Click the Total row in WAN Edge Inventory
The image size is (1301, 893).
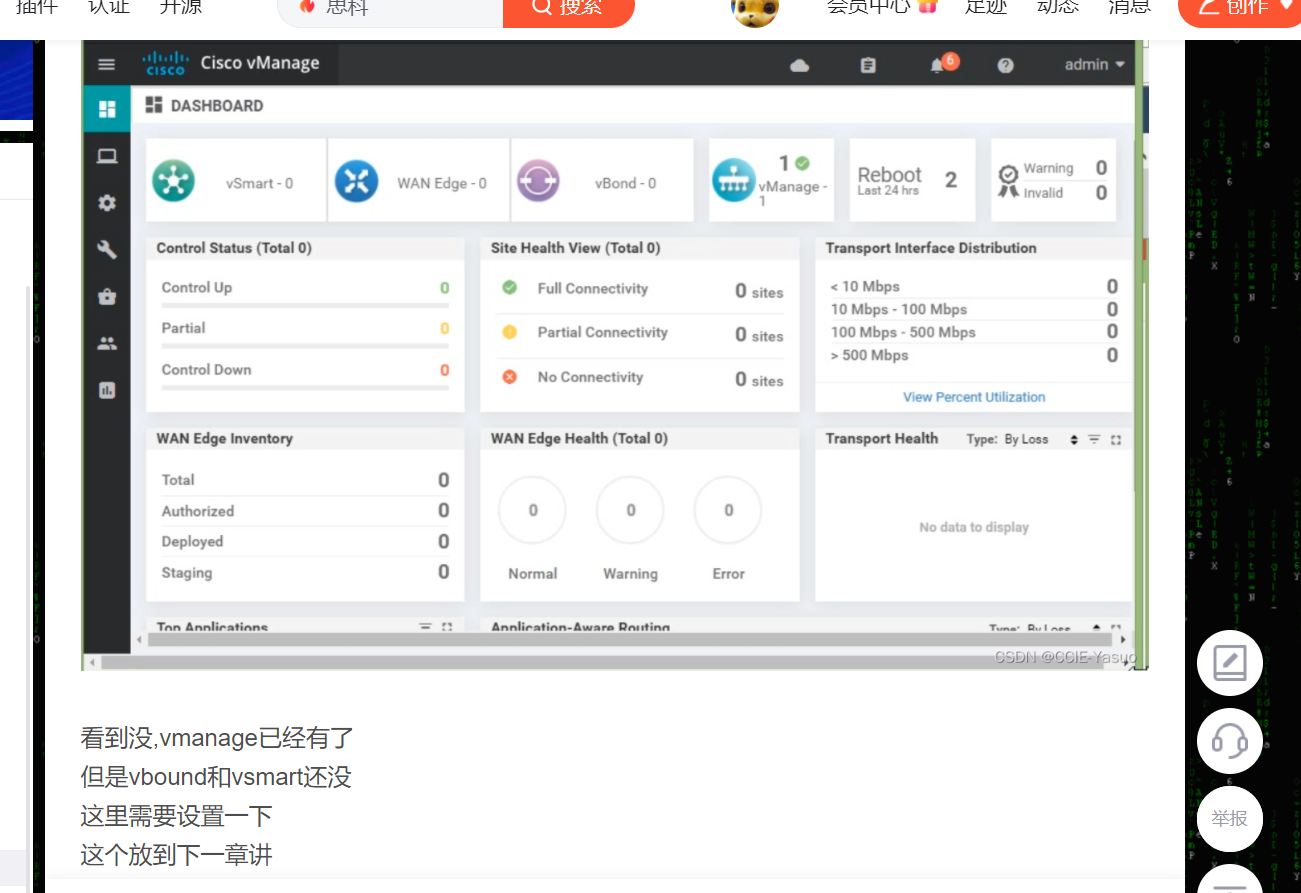(x=305, y=480)
